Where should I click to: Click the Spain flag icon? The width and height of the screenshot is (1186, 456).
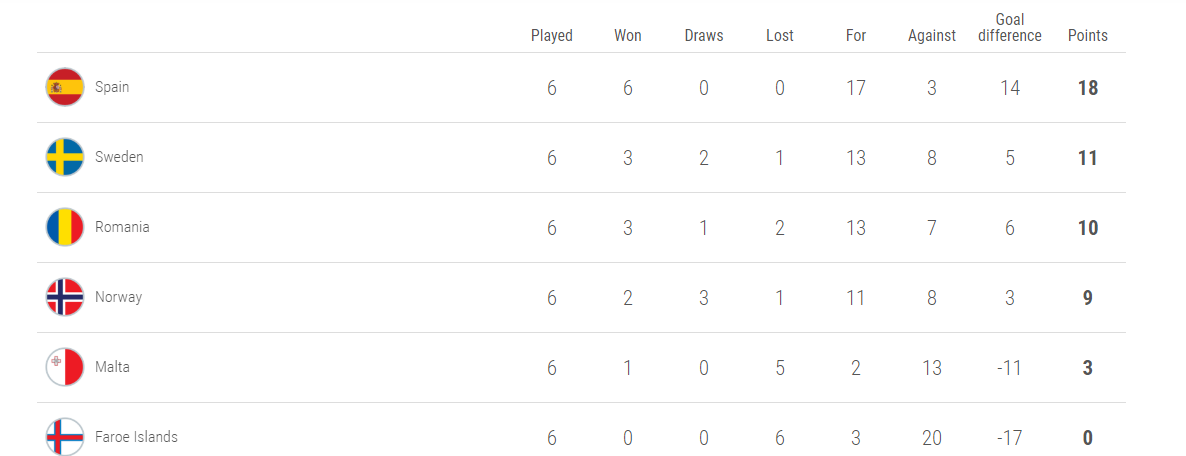click(x=65, y=87)
